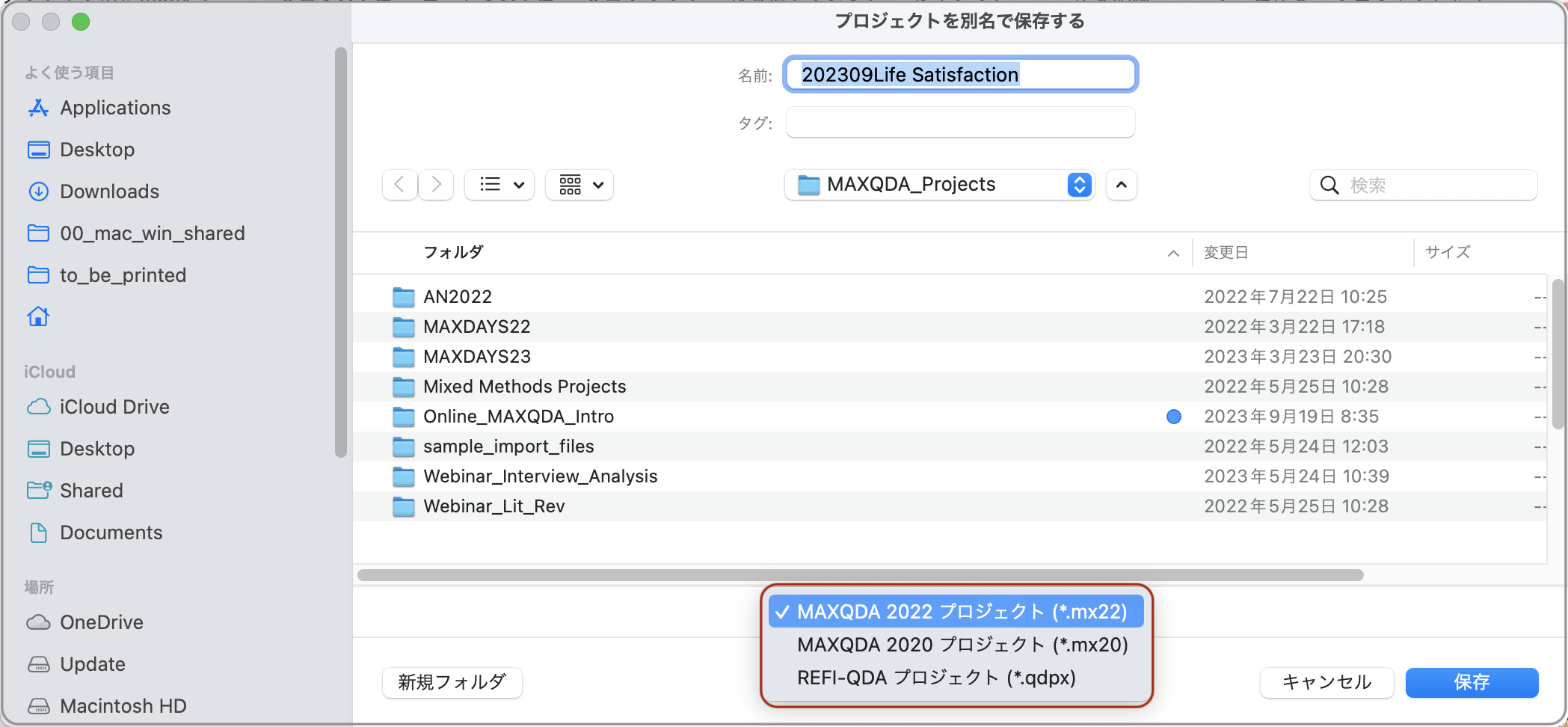Go to Downloads in the sidebar
The image size is (1568, 727).
click(x=109, y=191)
